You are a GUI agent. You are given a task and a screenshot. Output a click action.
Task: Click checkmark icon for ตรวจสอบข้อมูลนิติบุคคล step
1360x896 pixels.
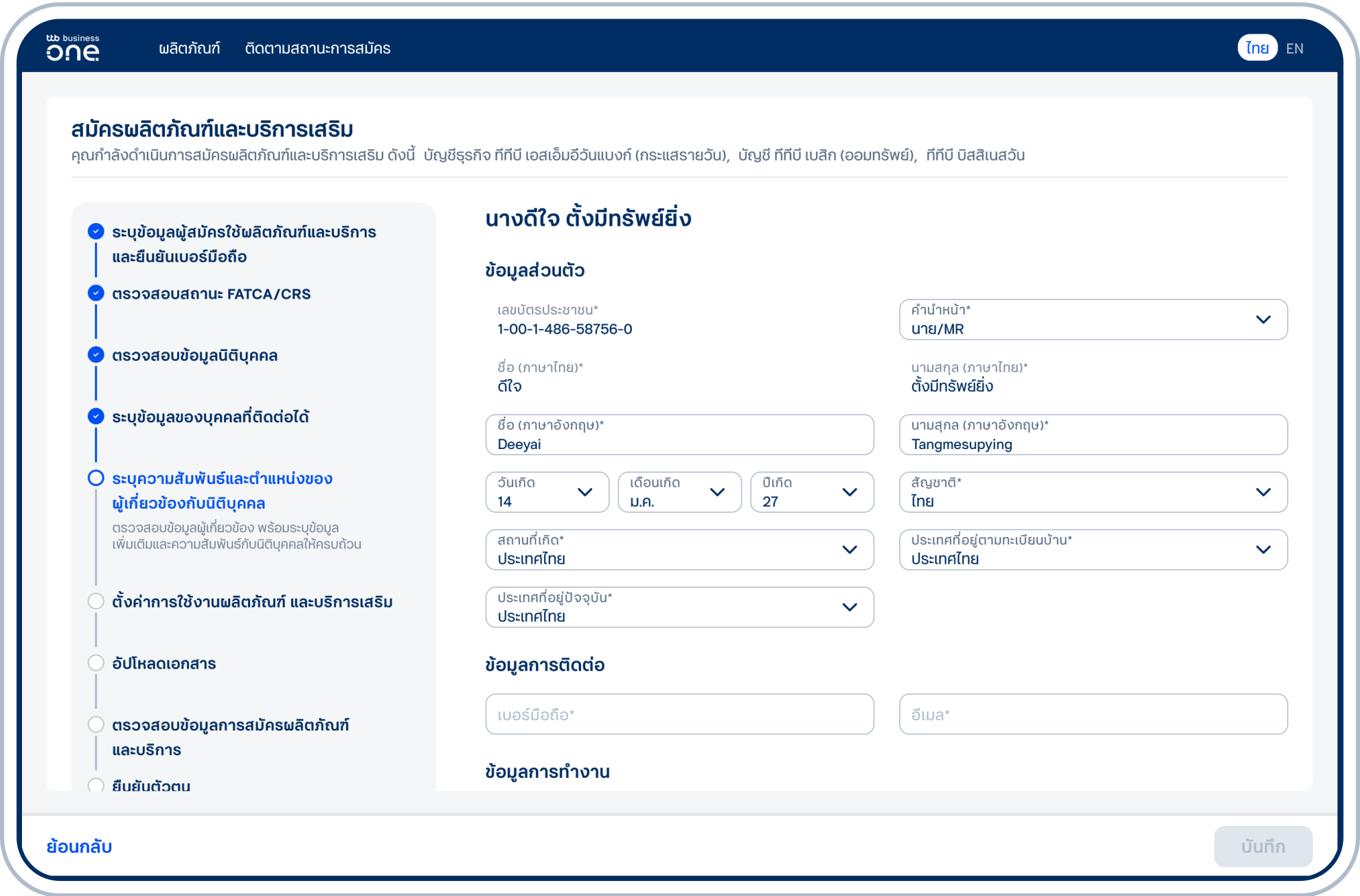(x=96, y=355)
